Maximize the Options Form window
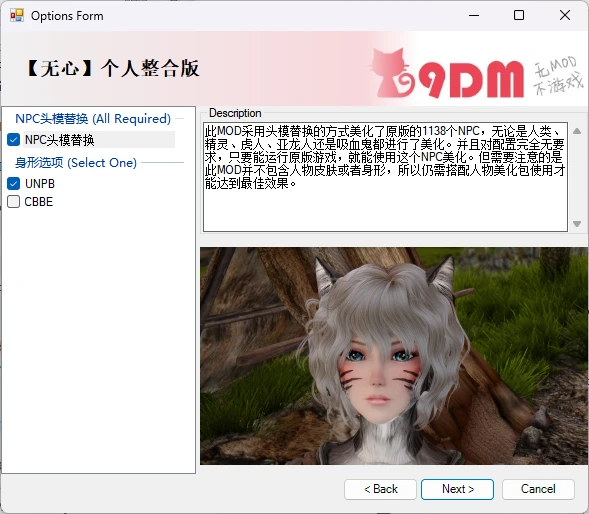Screen dimensions: 589x514 coord(519,15)
